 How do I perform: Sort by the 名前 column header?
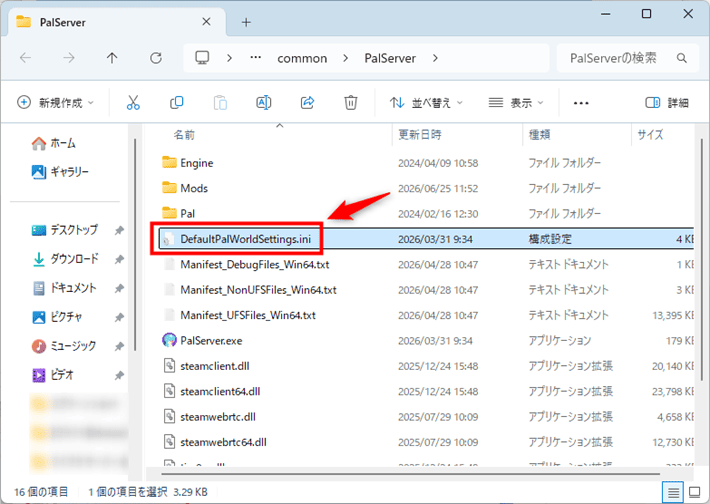pos(184,134)
